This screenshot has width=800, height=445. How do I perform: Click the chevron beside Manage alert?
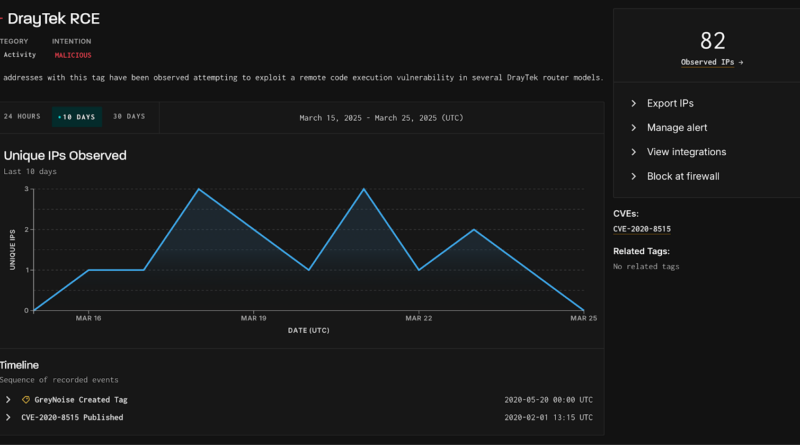(634, 128)
